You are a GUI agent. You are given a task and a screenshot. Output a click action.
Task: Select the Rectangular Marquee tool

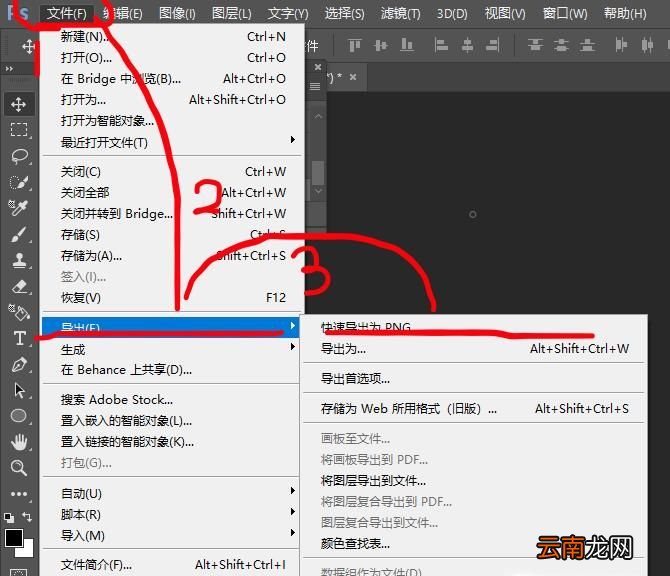[18, 129]
